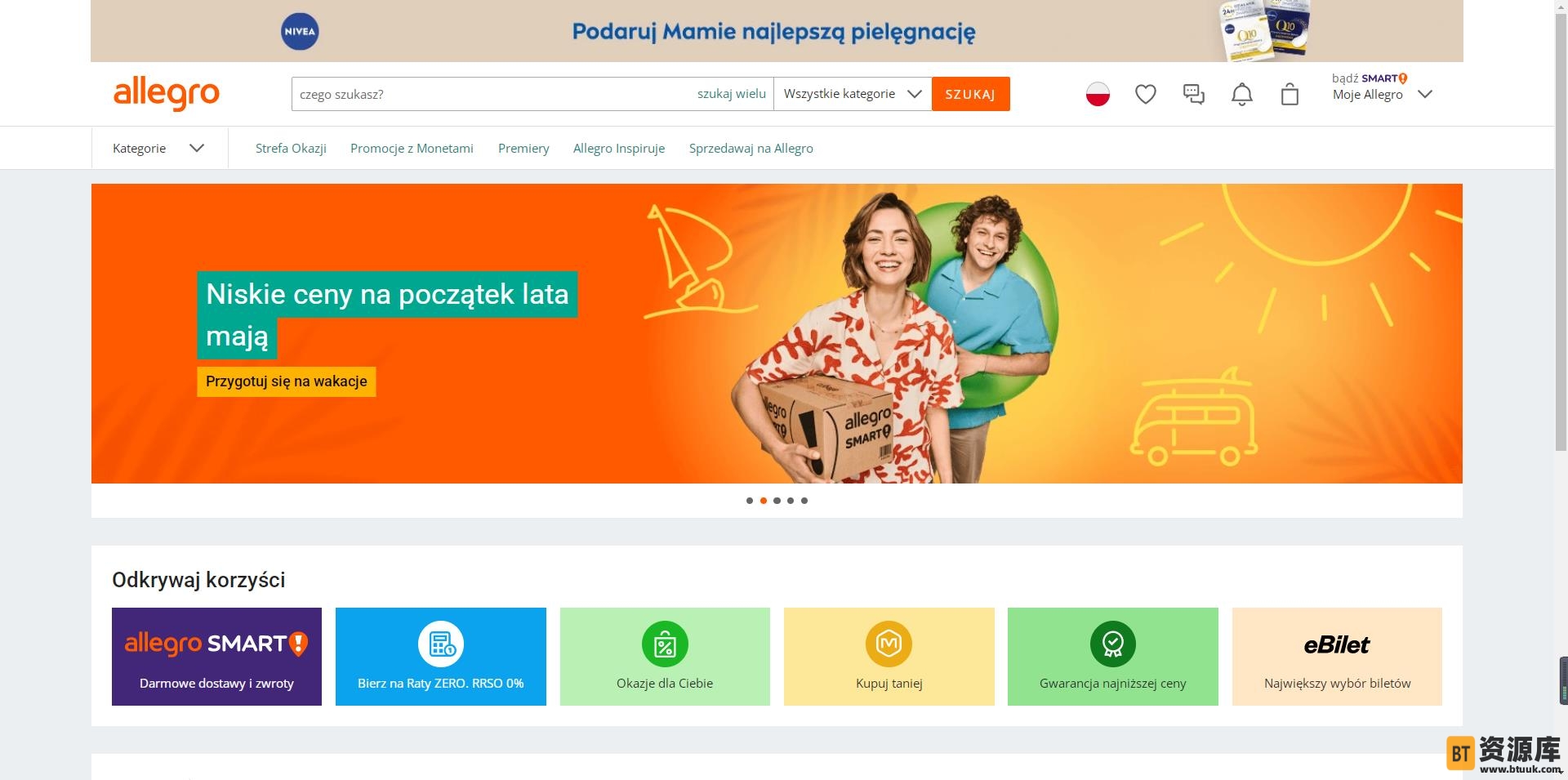This screenshot has height=780, width=1568.
Task: Open the Allegro Inspiruje menu item
Action: (x=619, y=149)
